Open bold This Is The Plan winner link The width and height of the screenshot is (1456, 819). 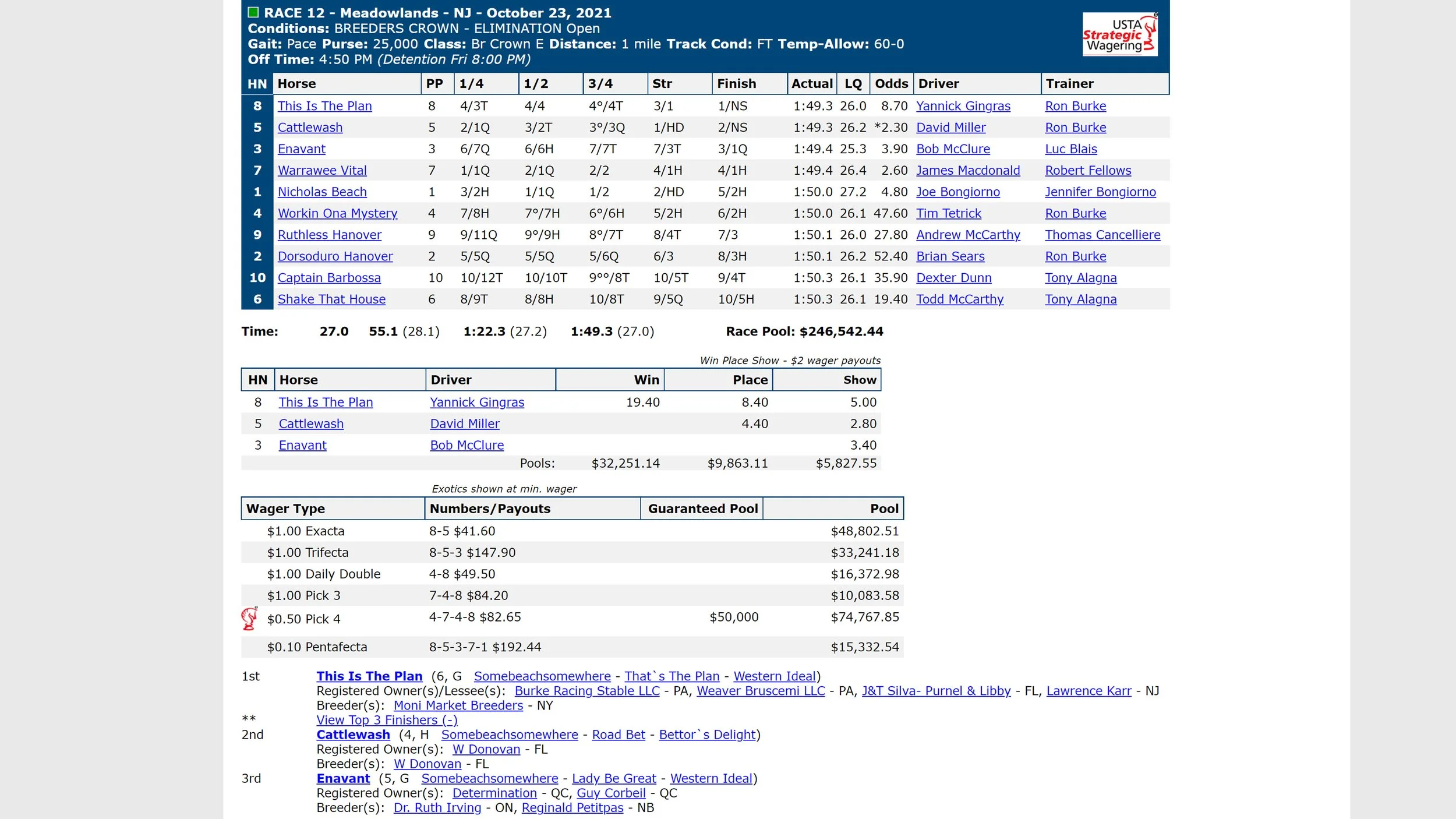tap(369, 676)
